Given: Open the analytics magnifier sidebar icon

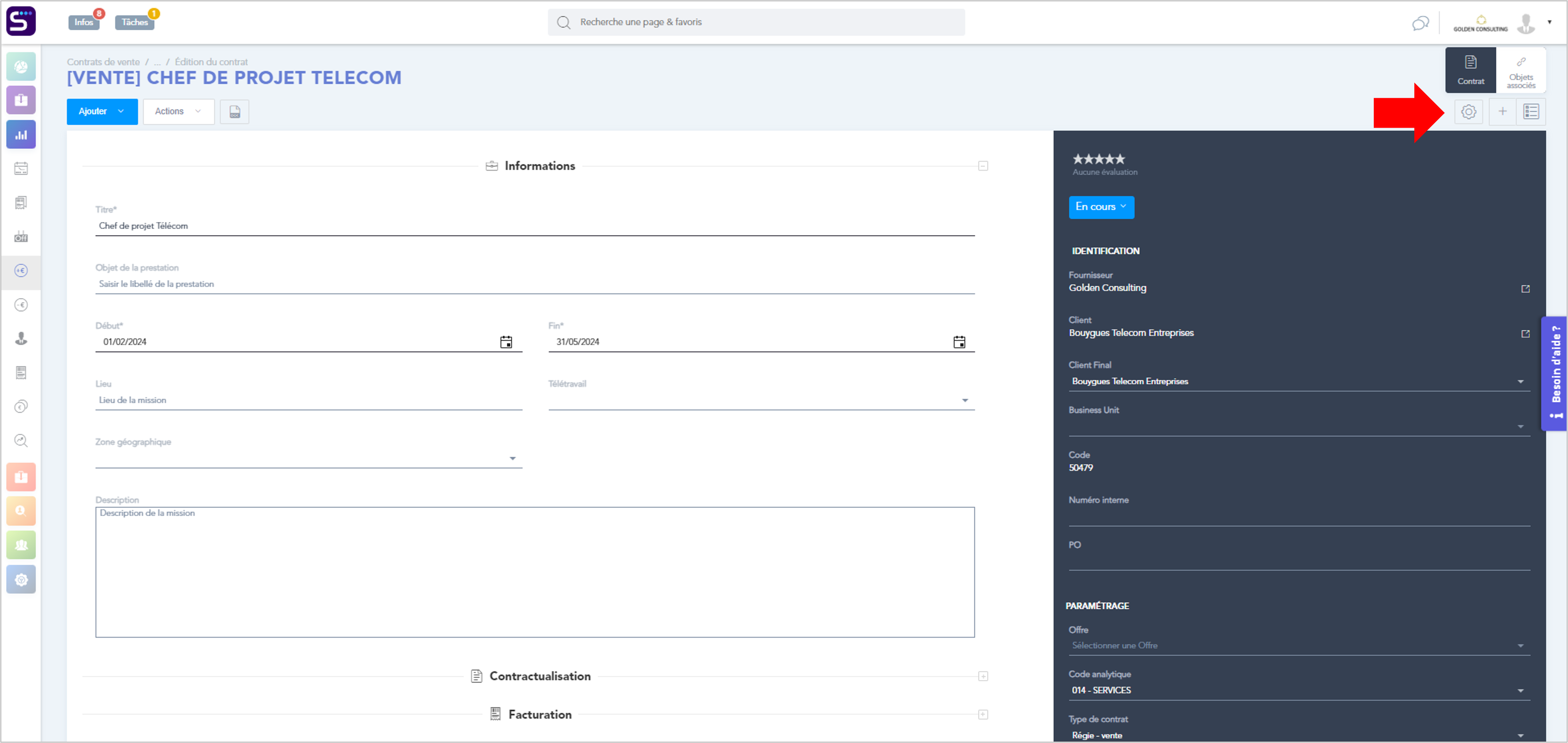Looking at the screenshot, I should (21, 441).
